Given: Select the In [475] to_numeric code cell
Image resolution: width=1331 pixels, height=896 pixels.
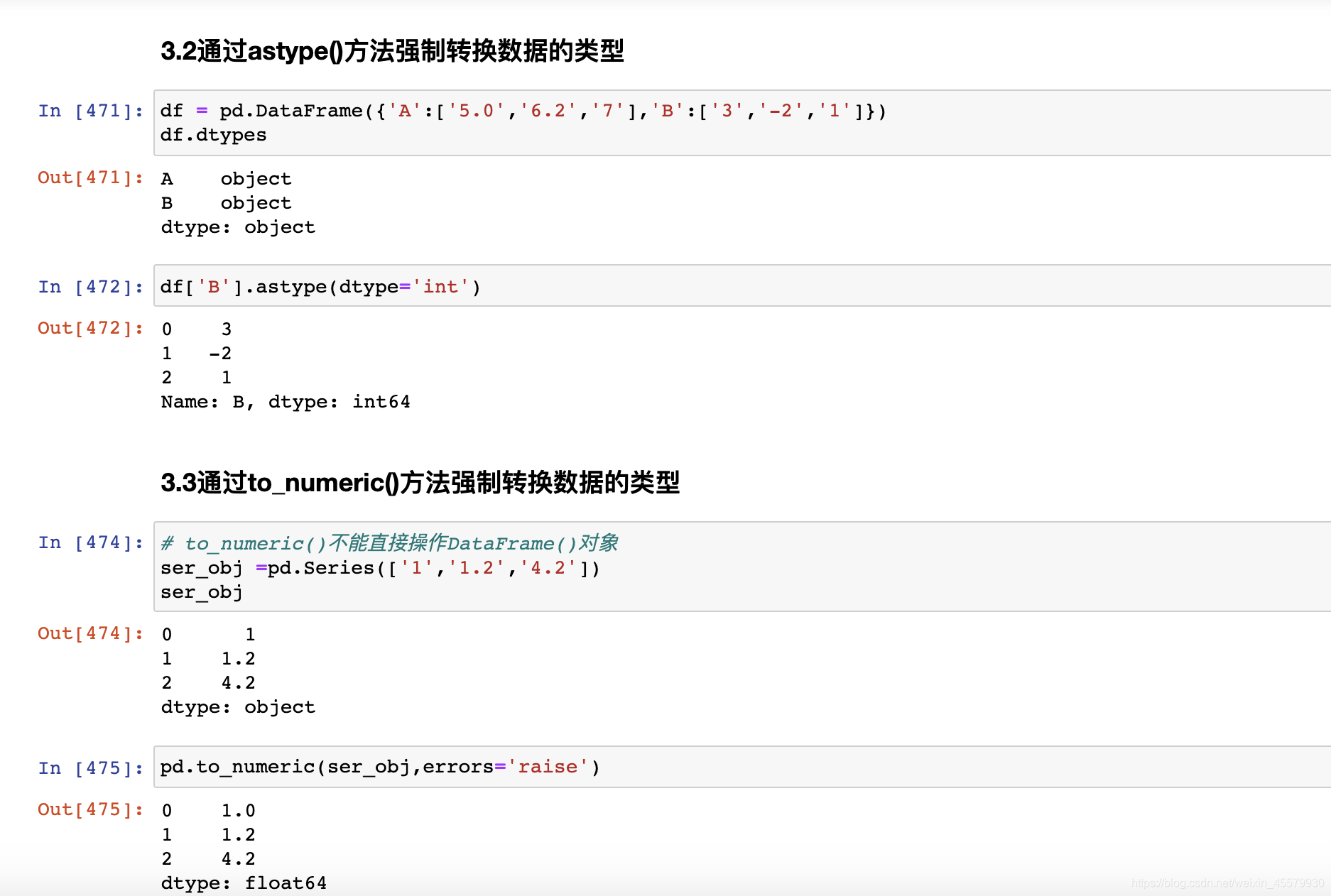Looking at the screenshot, I should click(x=742, y=767).
